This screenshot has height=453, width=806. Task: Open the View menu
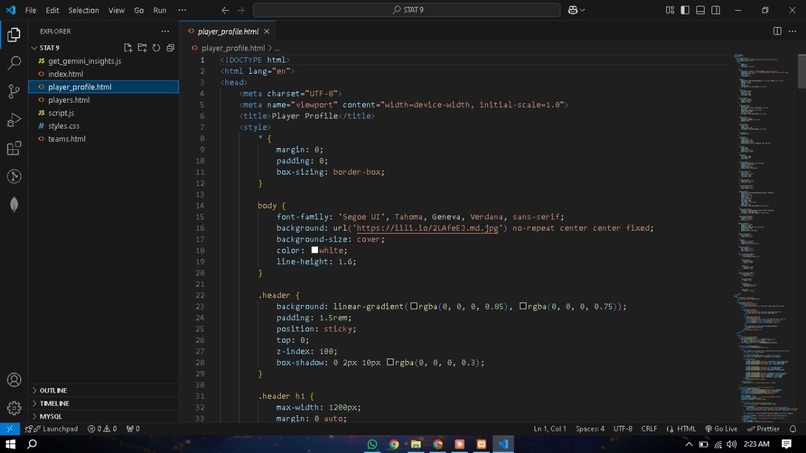(116, 10)
